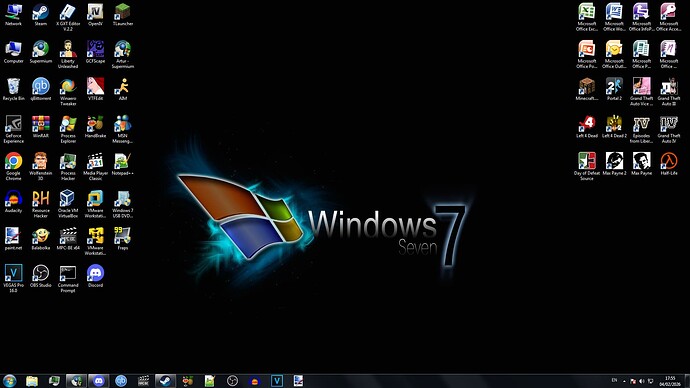Click the VTFEdit desktop icon
The height and width of the screenshot is (388, 690).
[x=95, y=89]
